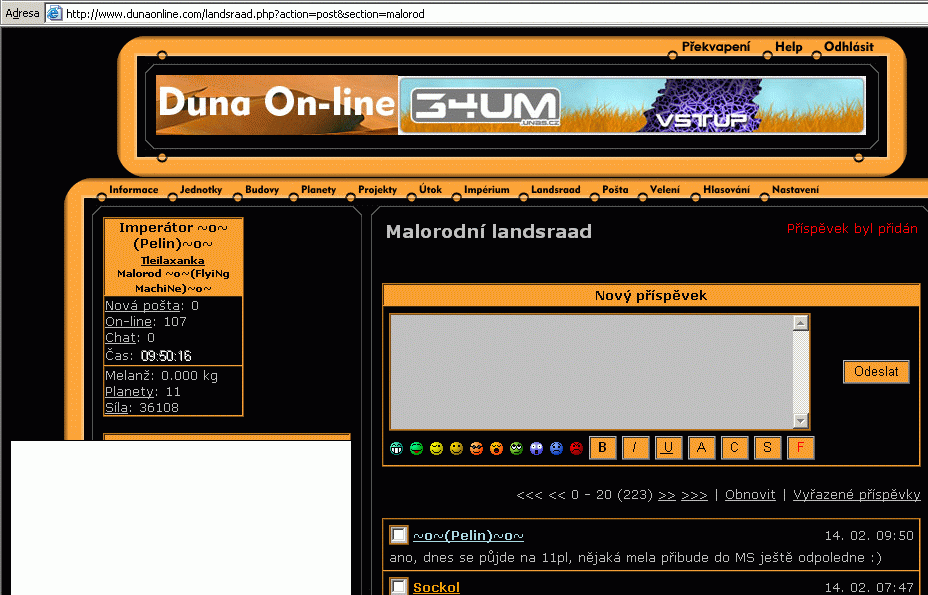Insert the orange shouting smiley
This screenshot has width=928, height=595.
[x=497, y=449]
